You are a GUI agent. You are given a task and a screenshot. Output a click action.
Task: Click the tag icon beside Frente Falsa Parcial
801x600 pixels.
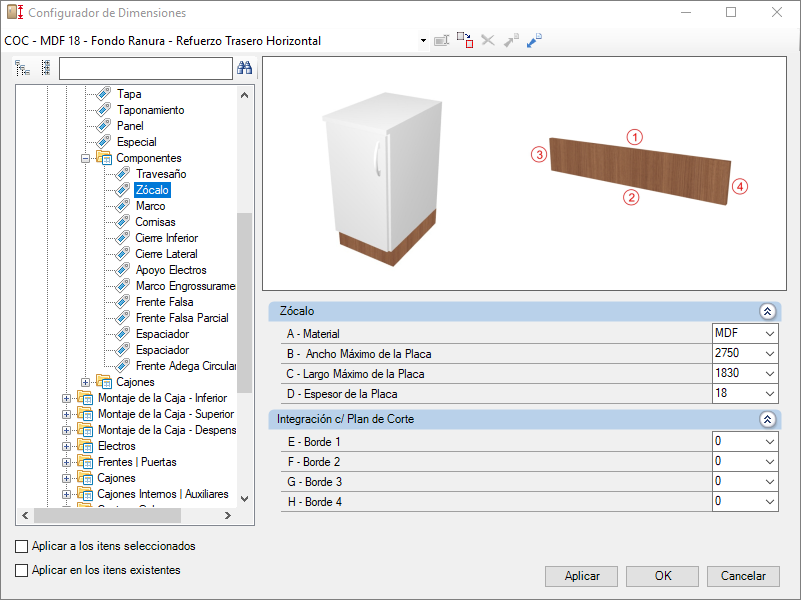coord(123,318)
